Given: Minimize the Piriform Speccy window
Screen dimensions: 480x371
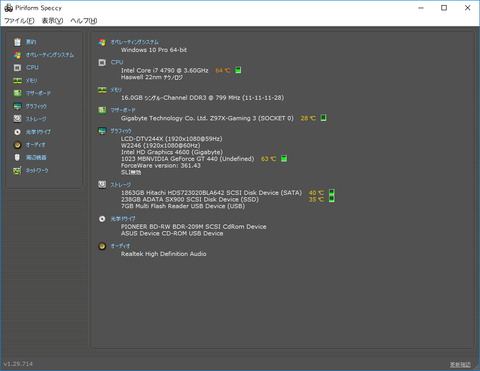Looking at the screenshot, I should [x=421, y=8].
